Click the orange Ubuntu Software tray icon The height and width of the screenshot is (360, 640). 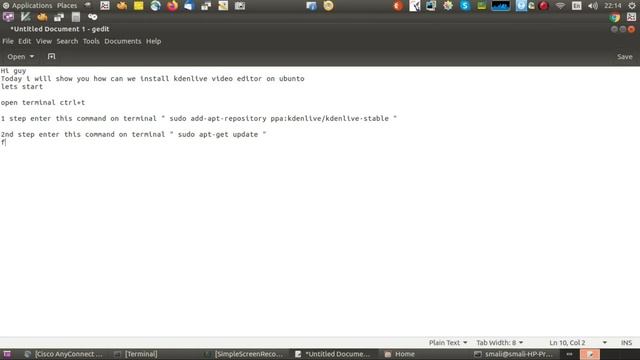click(398, 6)
